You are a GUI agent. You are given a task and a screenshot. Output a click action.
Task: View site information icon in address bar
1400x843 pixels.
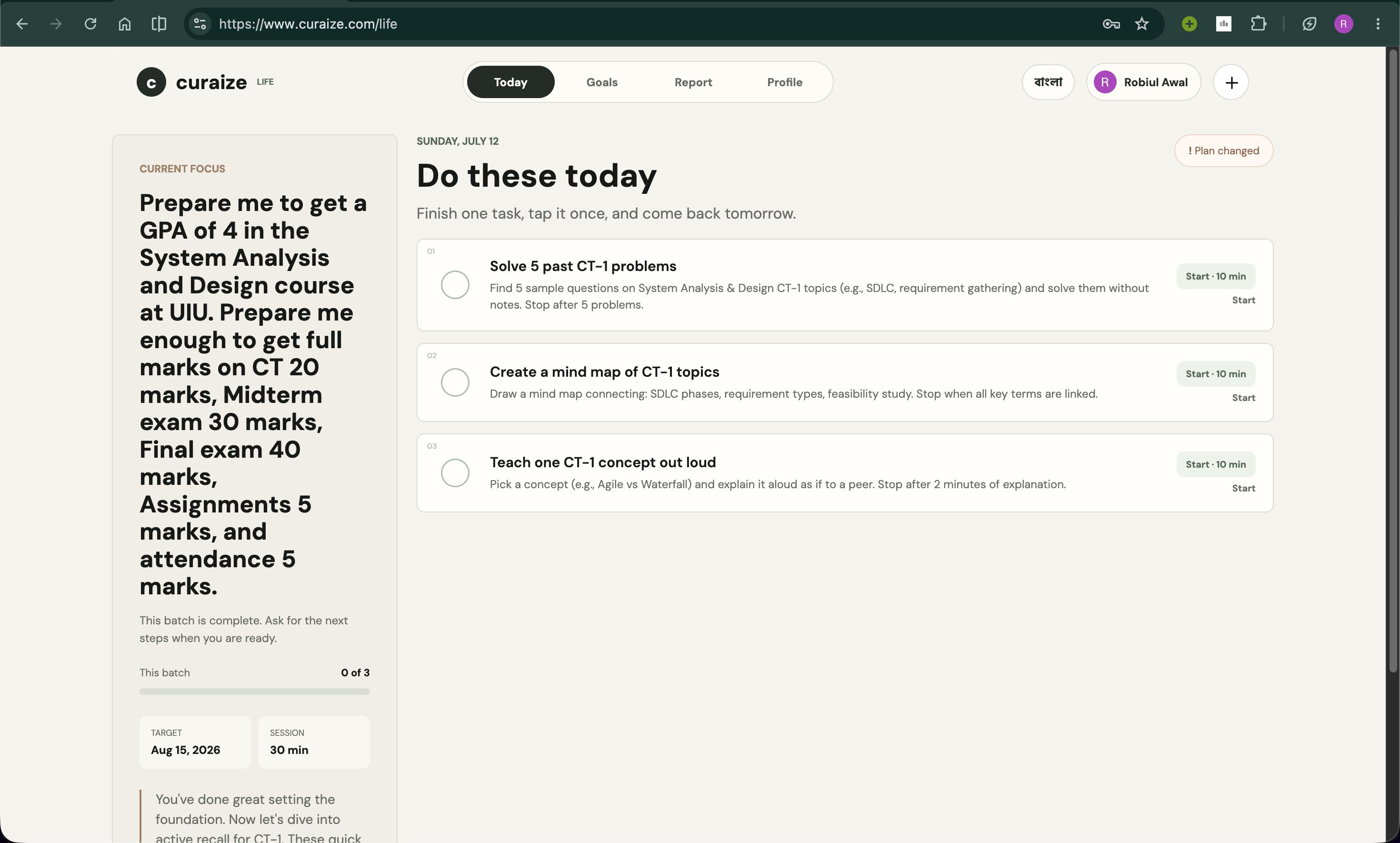200,24
